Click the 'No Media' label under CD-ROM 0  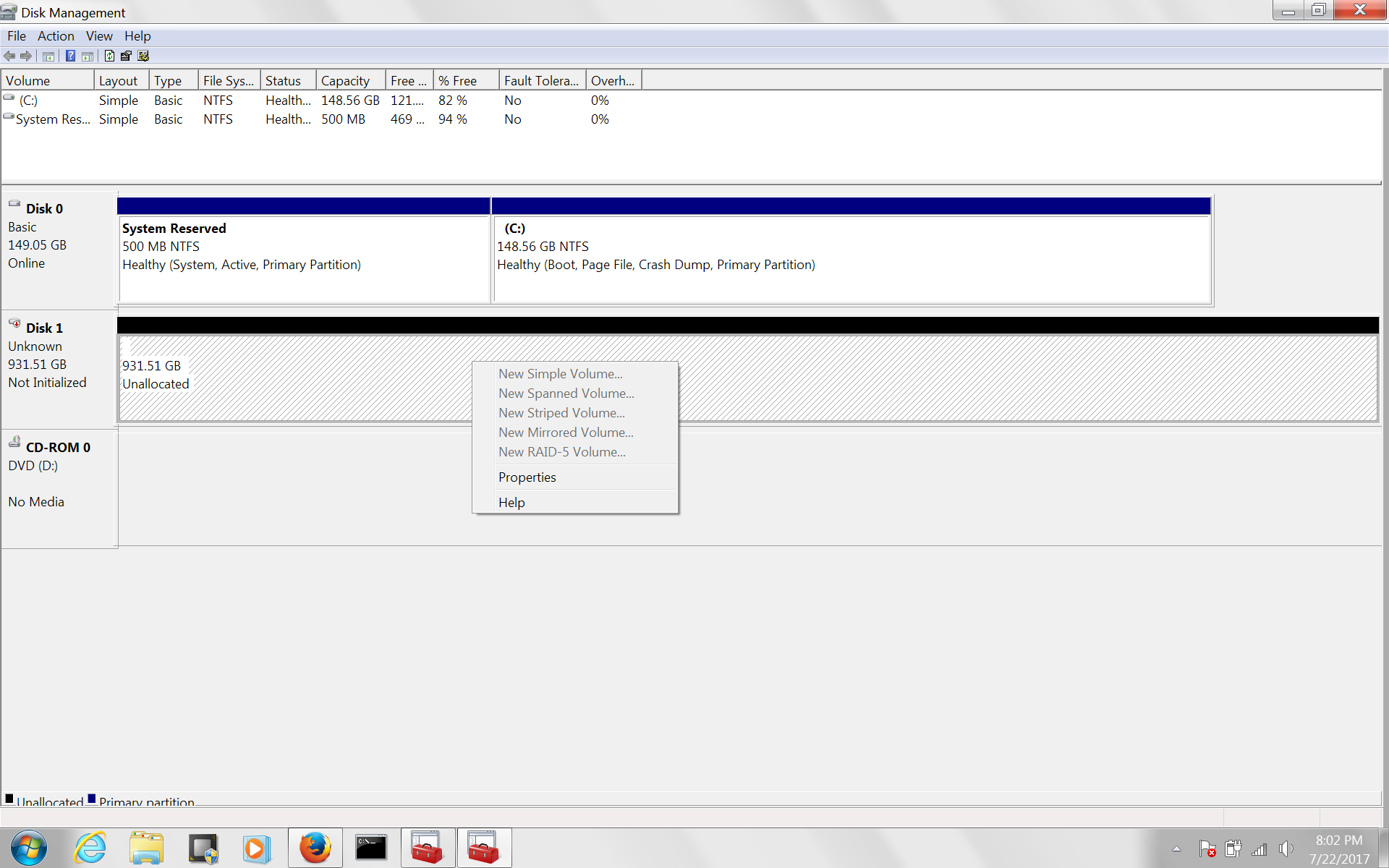click(x=36, y=502)
